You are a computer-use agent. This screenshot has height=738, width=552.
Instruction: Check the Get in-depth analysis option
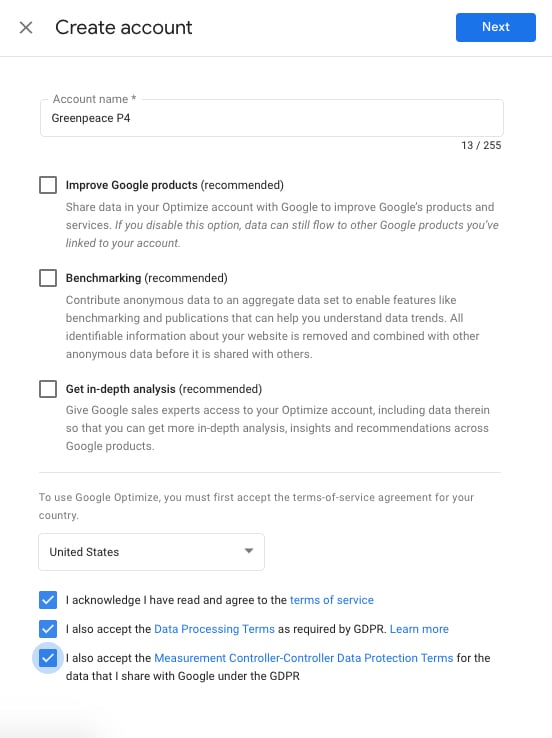pyautogui.click(x=48, y=389)
